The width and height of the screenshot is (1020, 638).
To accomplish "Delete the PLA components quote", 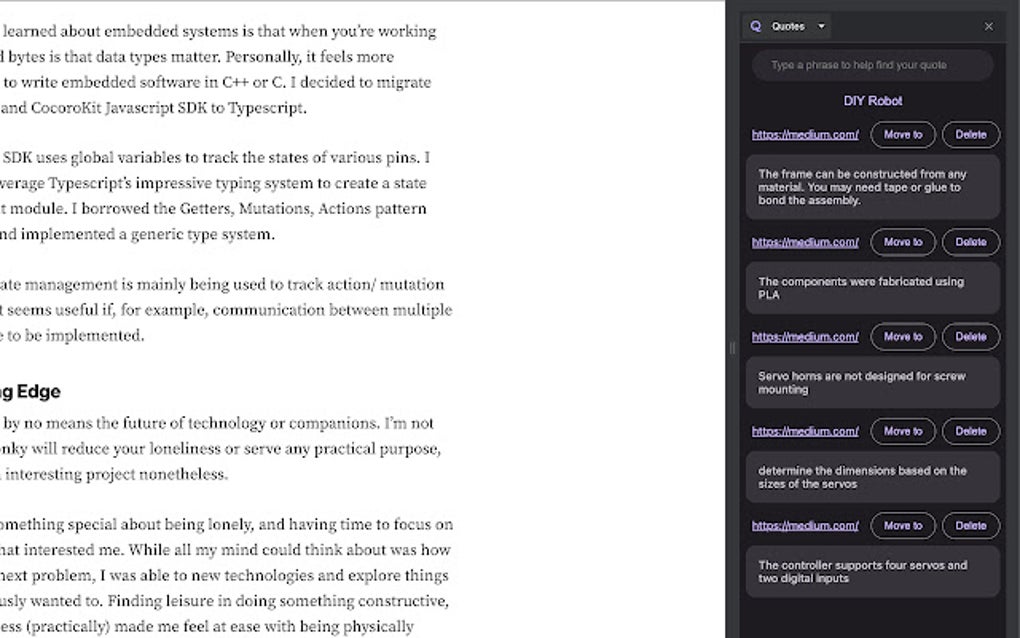I will point(970,242).
